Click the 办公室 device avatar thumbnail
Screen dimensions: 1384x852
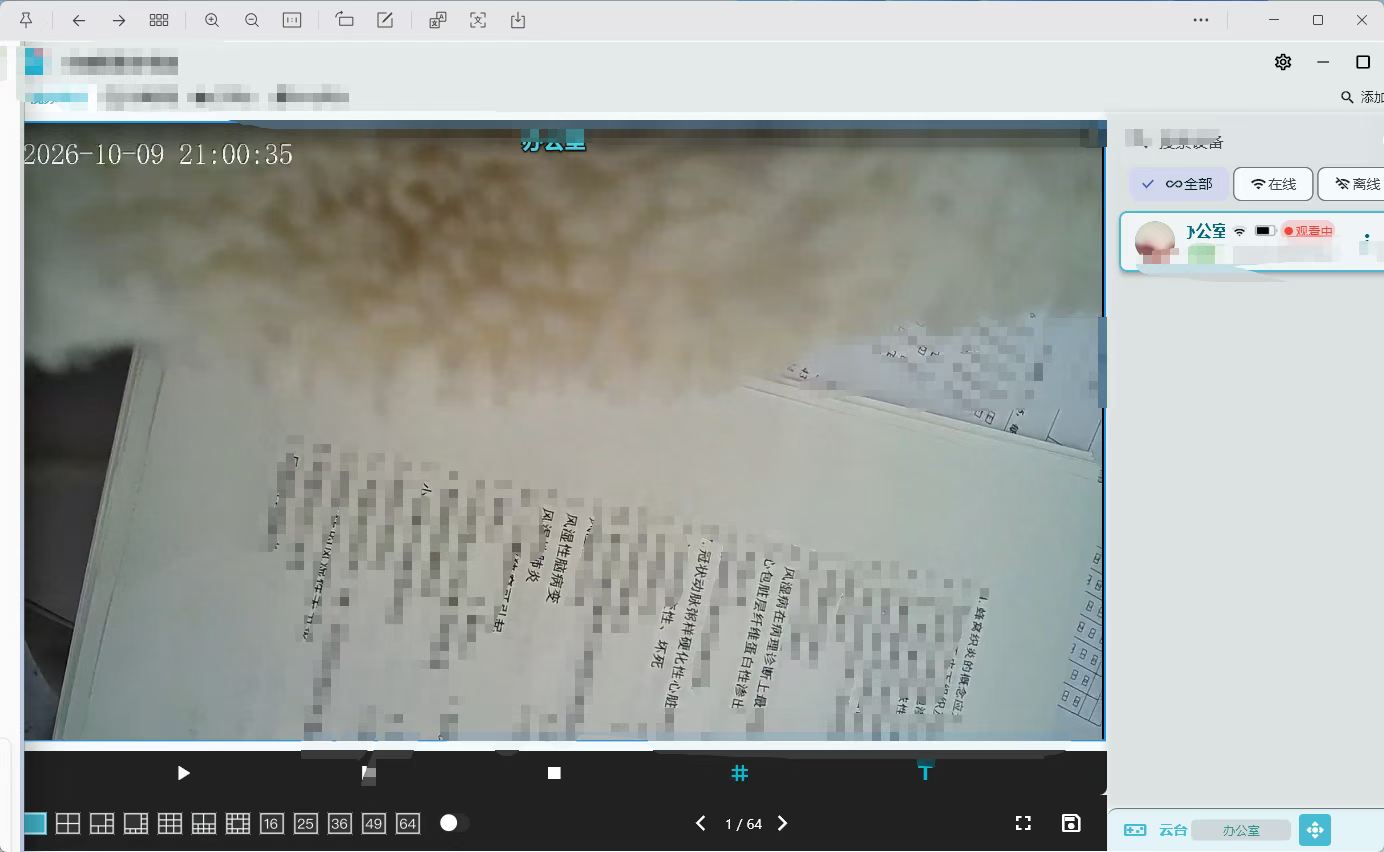pyautogui.click(x=1155, y=242)
